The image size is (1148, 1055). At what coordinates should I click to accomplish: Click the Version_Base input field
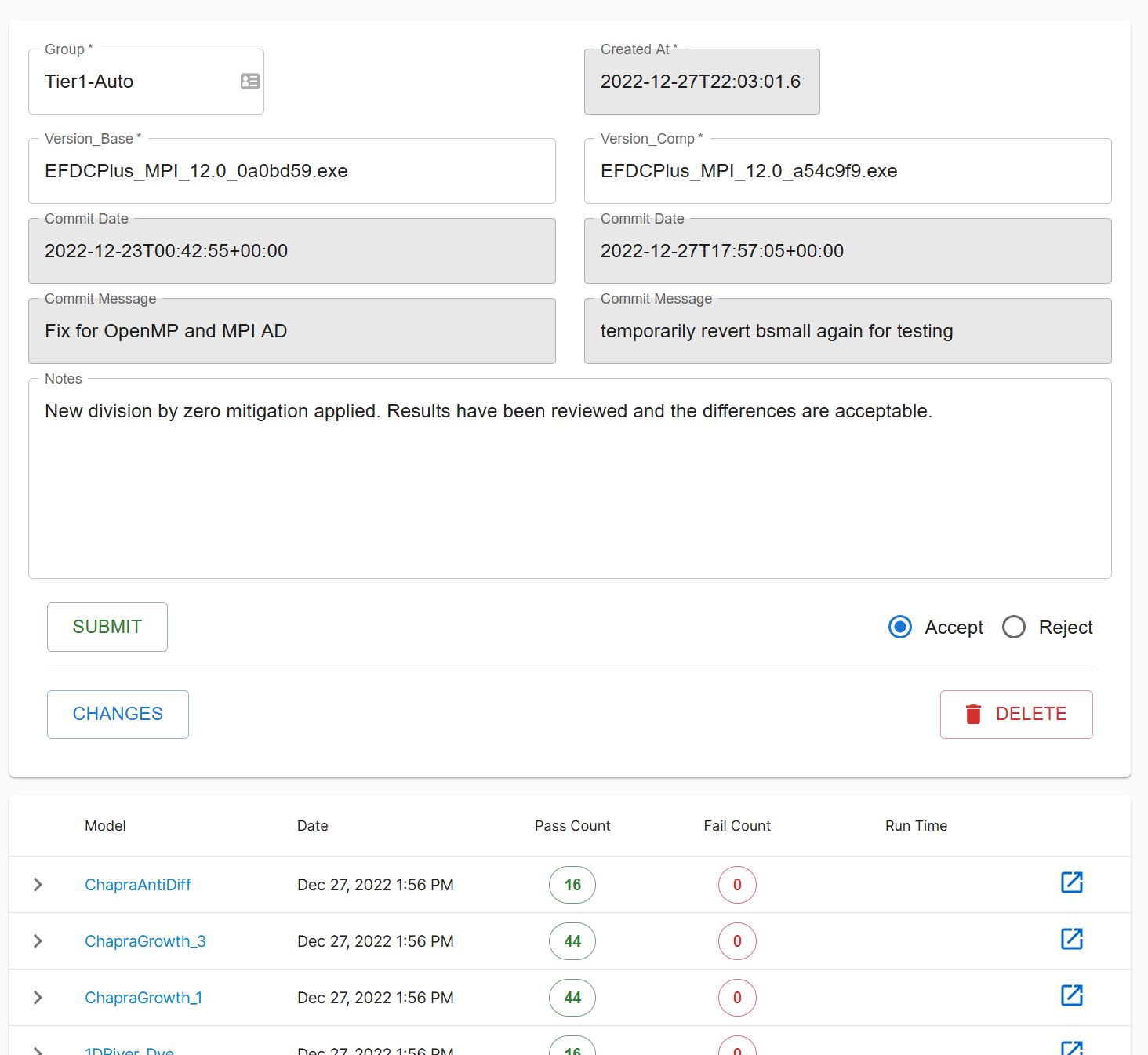click(291, 171)
